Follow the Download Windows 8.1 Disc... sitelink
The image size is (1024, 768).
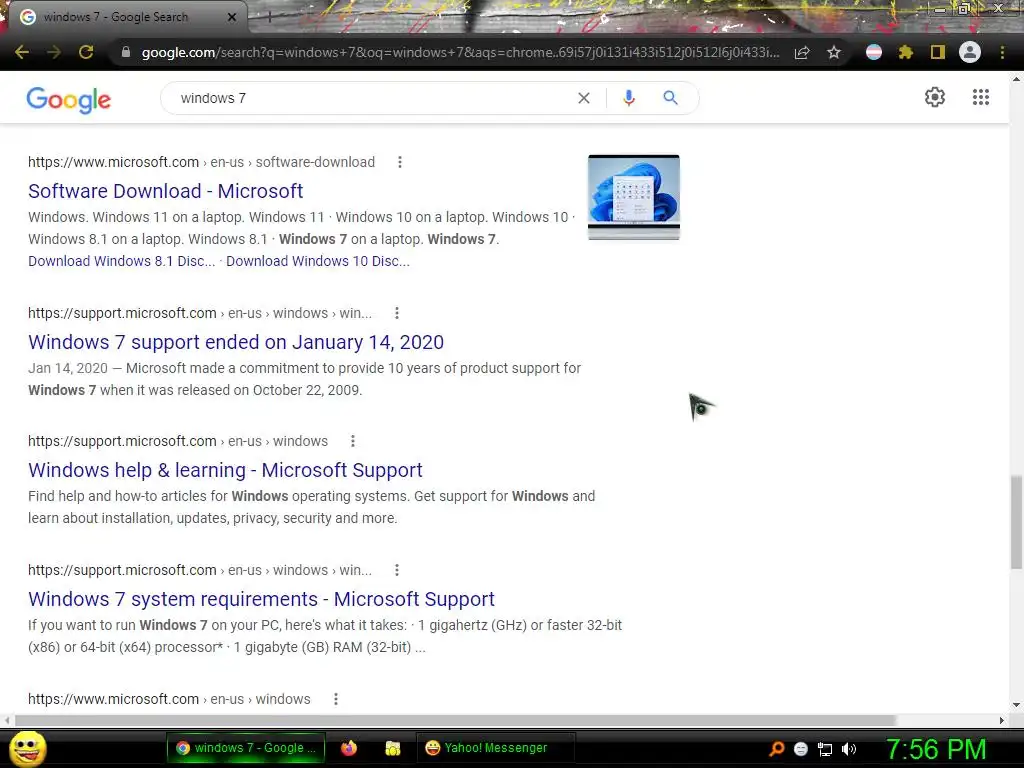coord(121,261)
